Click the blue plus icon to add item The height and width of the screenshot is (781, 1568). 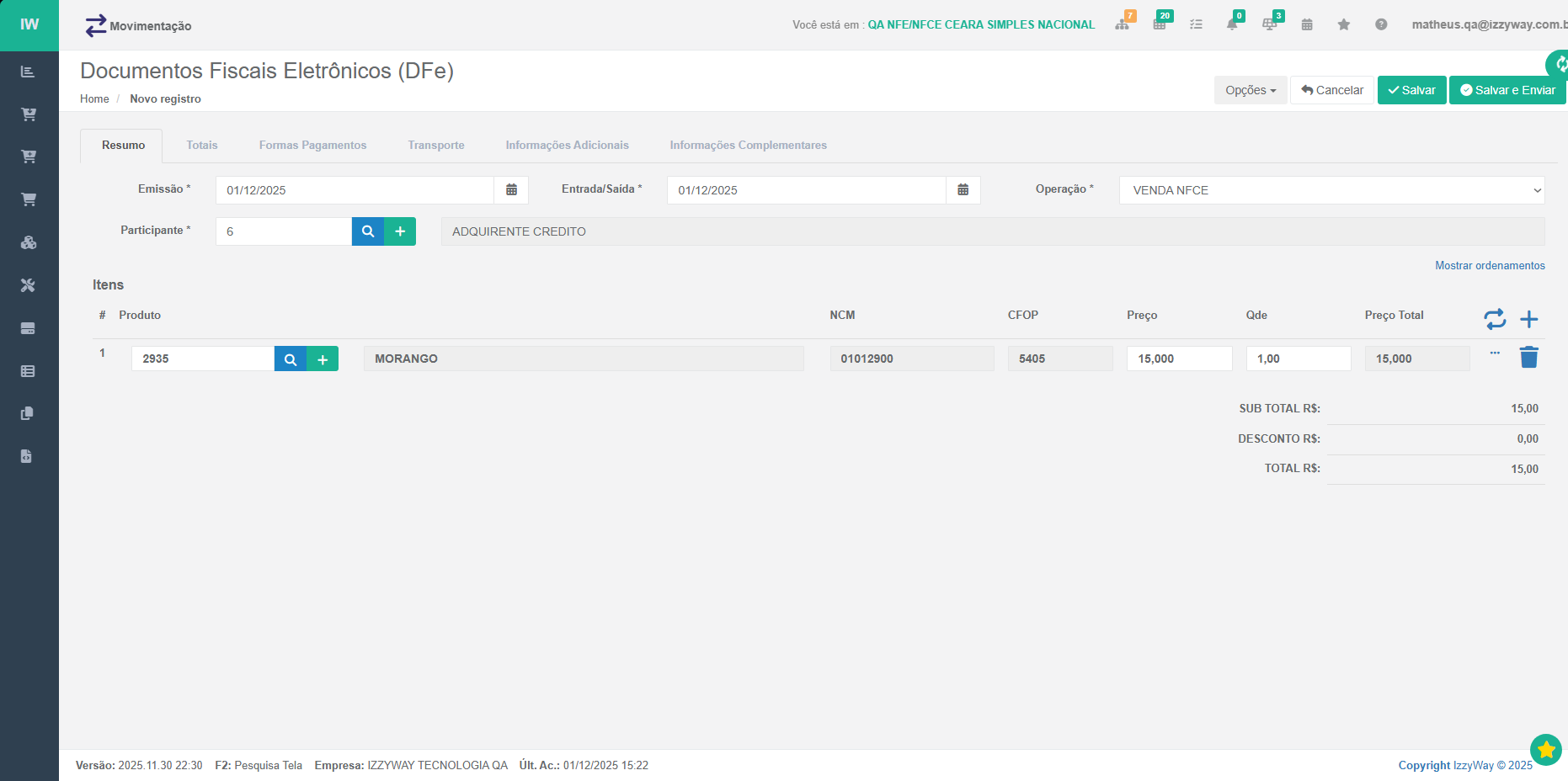[1528, 319]
